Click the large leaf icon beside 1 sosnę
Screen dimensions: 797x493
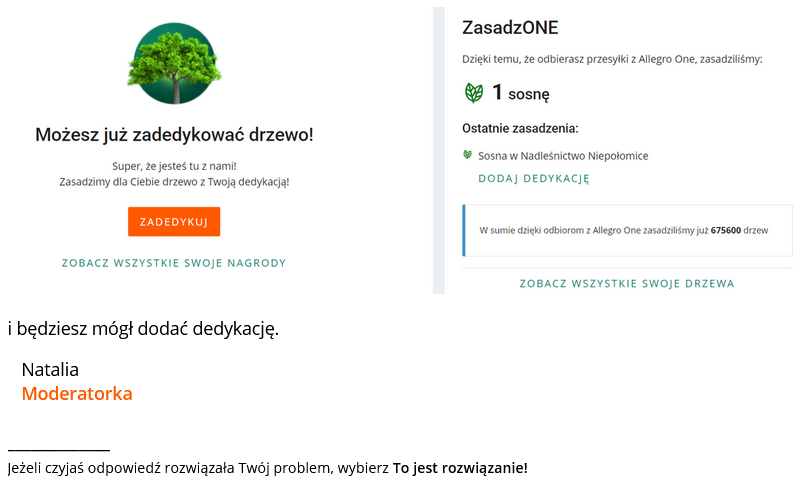tap(473, 93)
